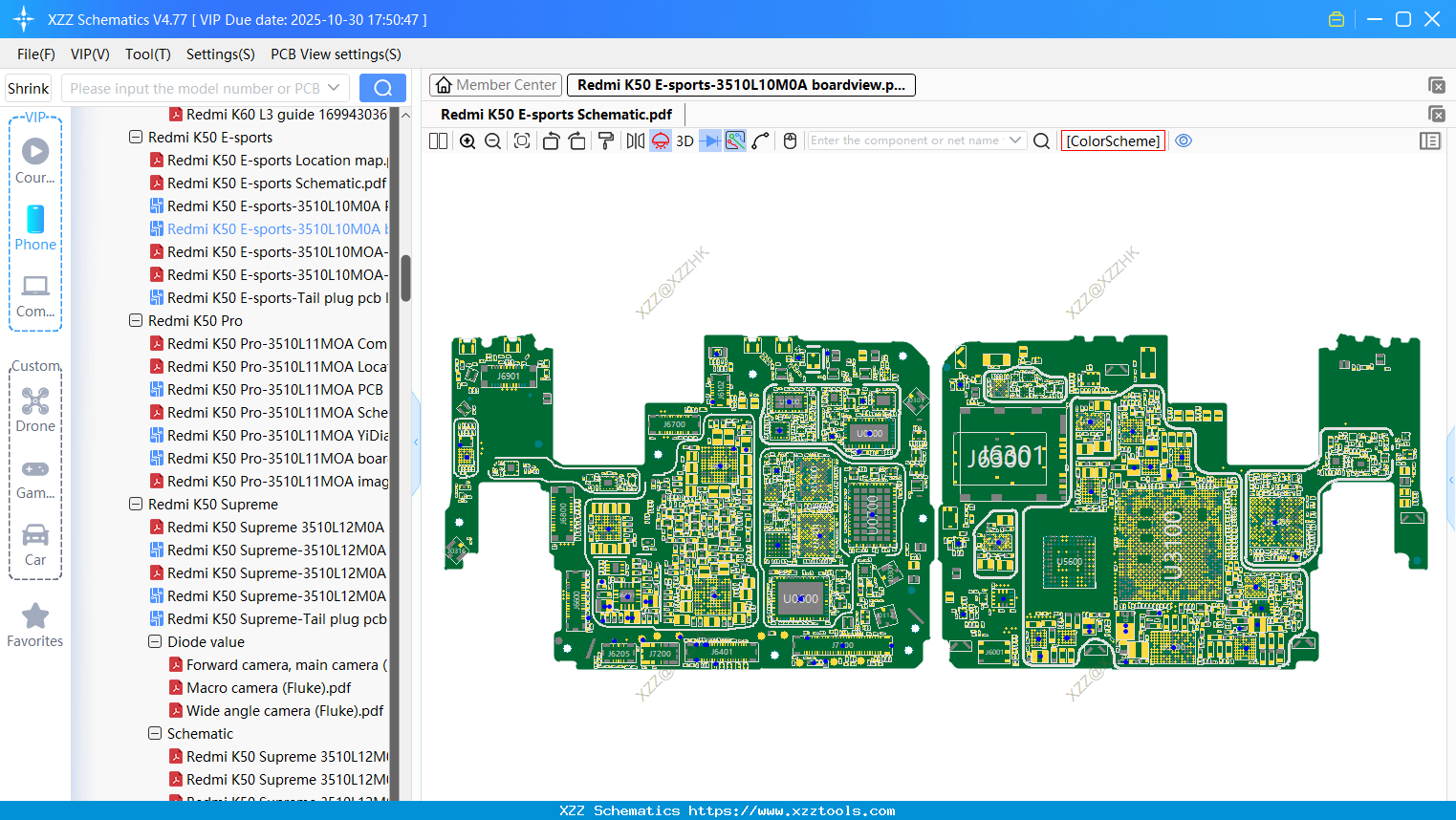Image resolution: width=1456 pixels, height=820 pixels.
Task: Rotate the board counterclockwise
Action: [550, 140]
